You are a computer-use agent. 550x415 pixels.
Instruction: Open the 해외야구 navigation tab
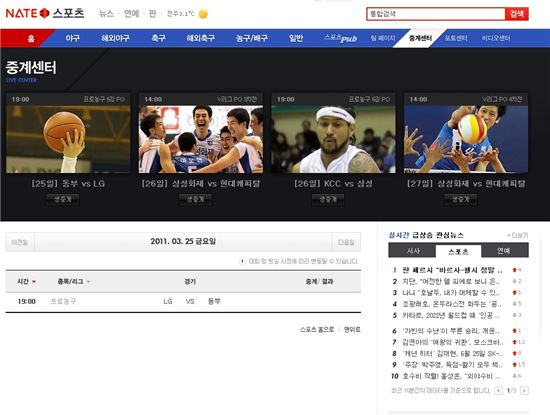pos(115,38)
